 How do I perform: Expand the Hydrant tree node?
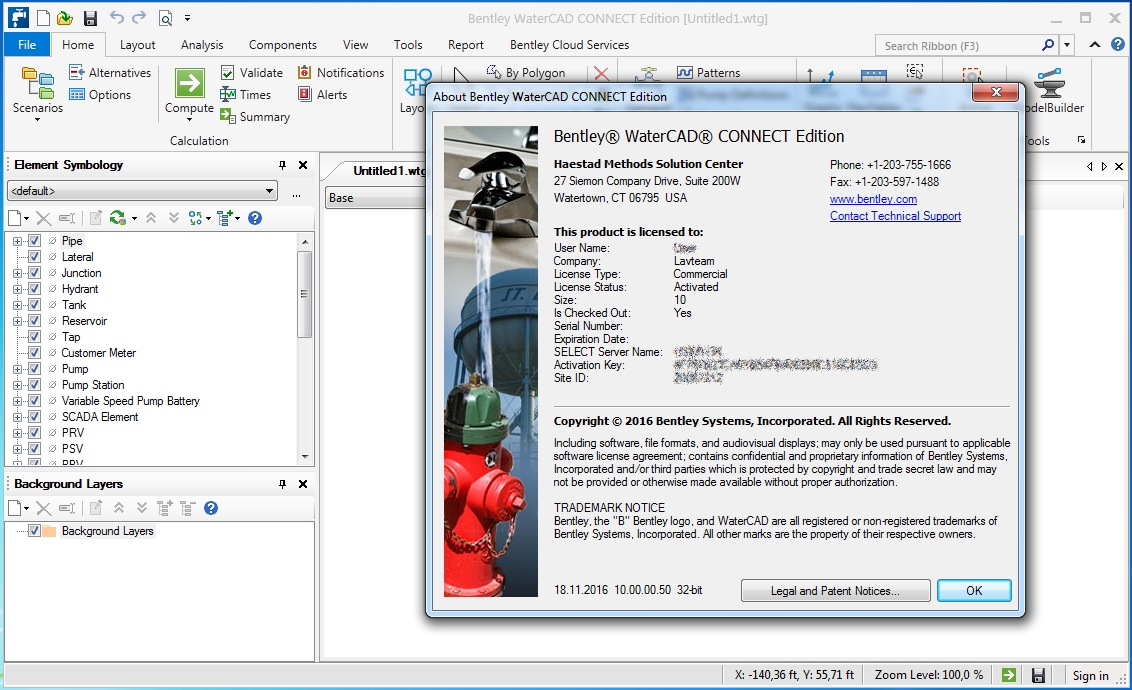[x=17, y=289]
